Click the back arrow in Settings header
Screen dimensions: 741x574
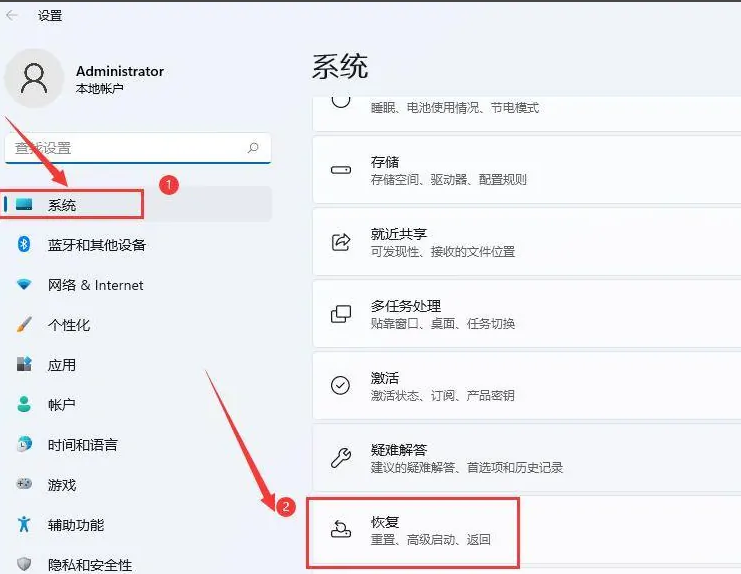click(12, 16)
